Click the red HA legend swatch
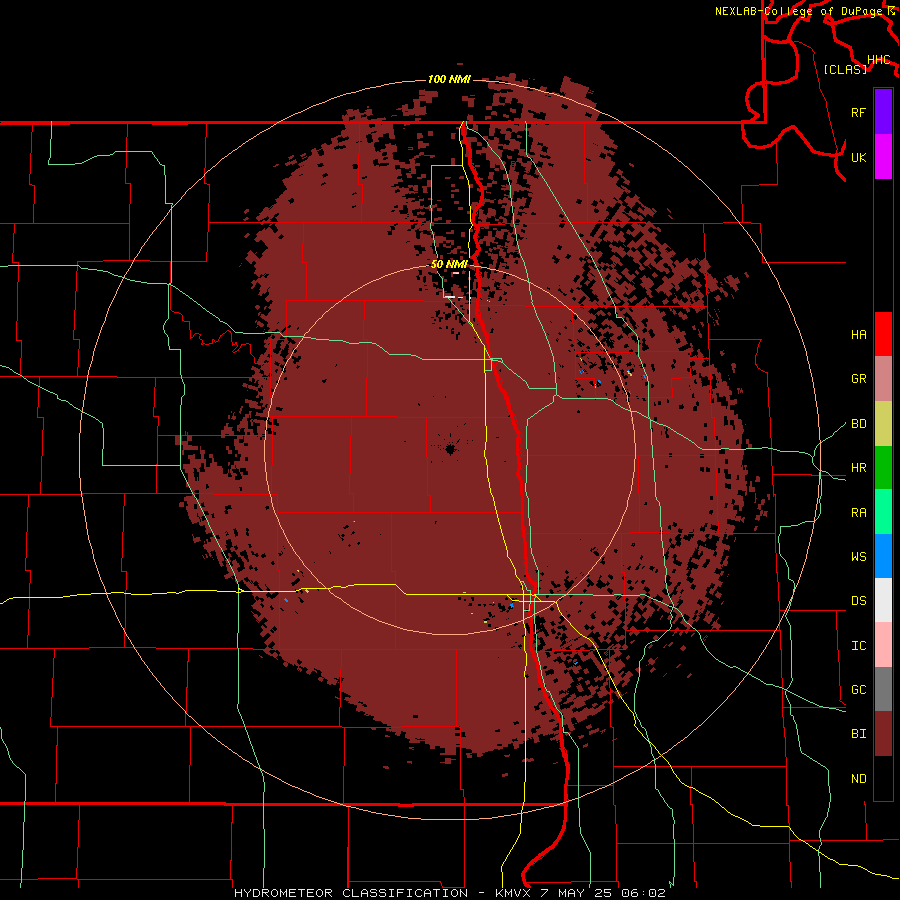 [883, 334]
